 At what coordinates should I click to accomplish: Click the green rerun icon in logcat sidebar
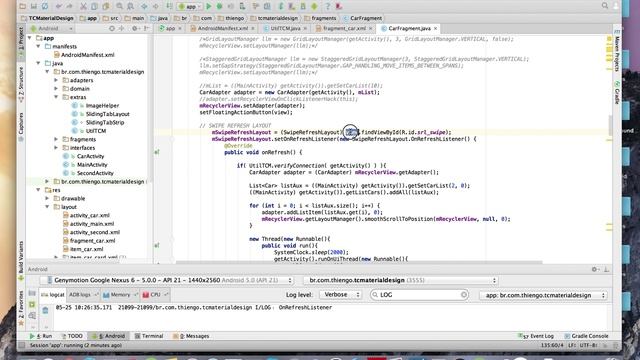32,304
